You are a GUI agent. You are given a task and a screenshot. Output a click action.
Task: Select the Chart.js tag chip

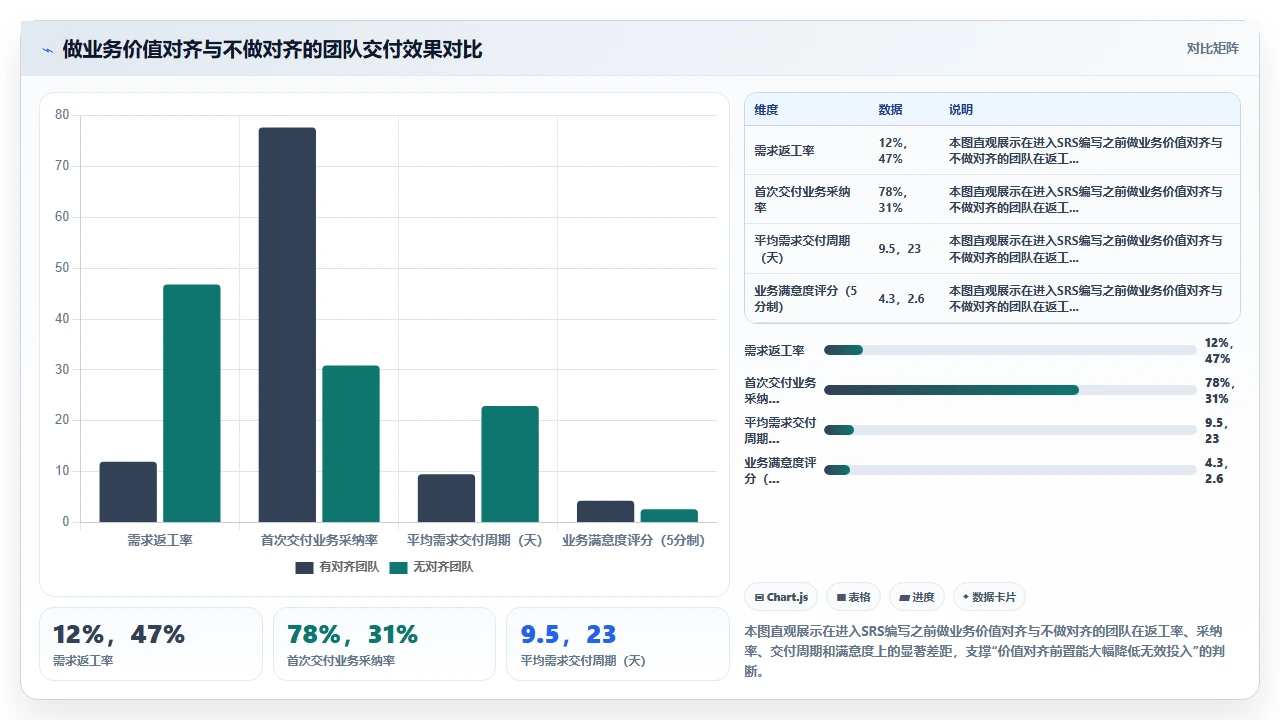tap(781, 597)
